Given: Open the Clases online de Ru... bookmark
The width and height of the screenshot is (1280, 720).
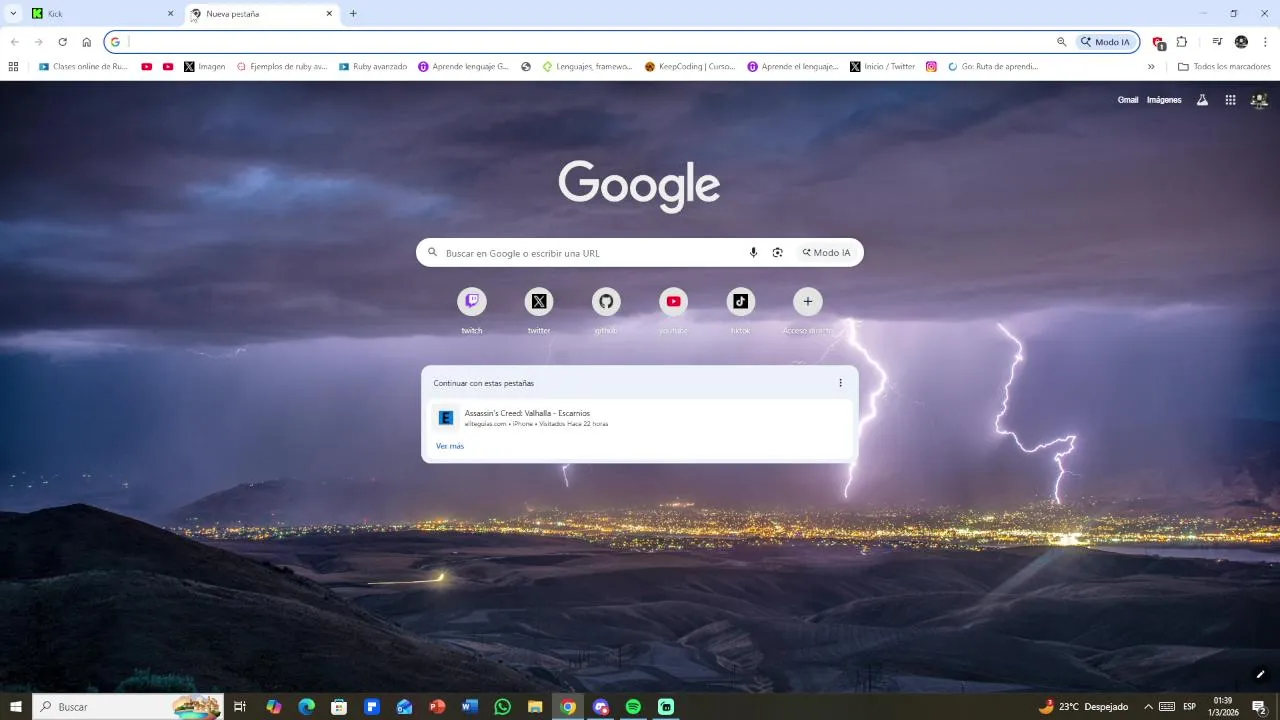Looking at the screenshot, I should coord(83,67).
